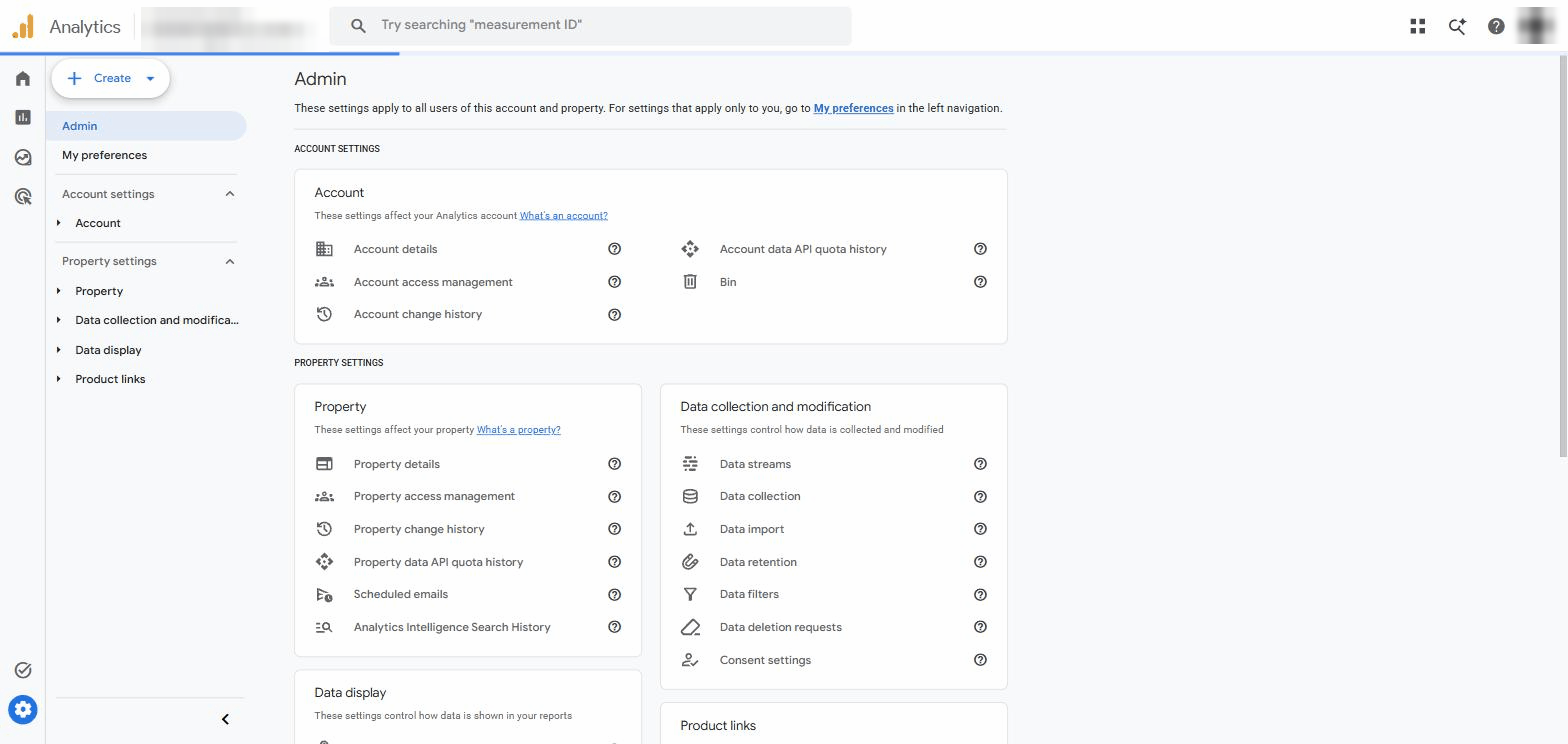Open the Home icon in left rail
Screen dimensions: 1568x744
point(23,79)
